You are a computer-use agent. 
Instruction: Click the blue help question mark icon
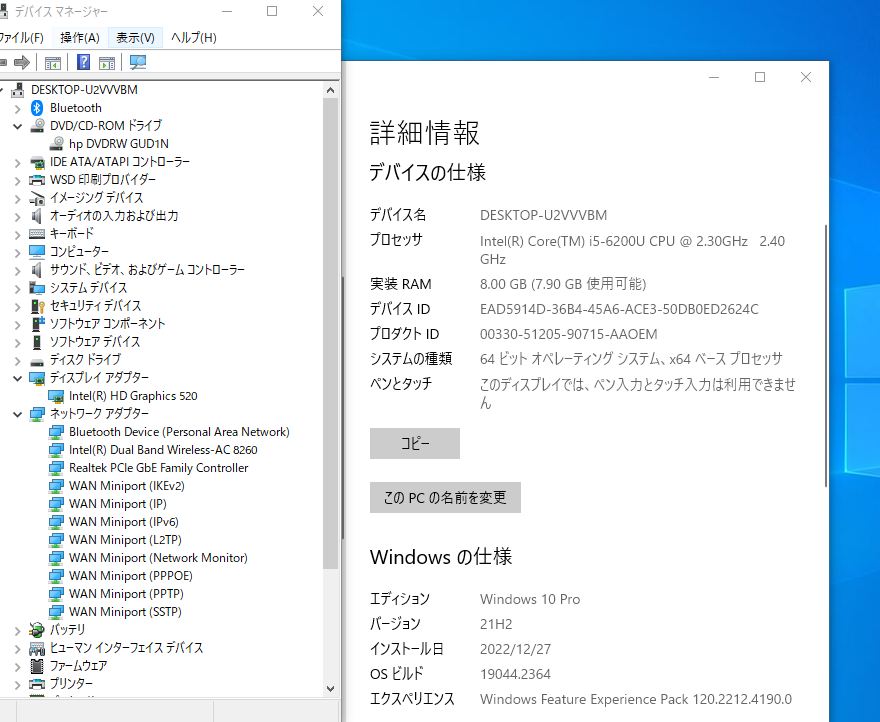point(83,62)
